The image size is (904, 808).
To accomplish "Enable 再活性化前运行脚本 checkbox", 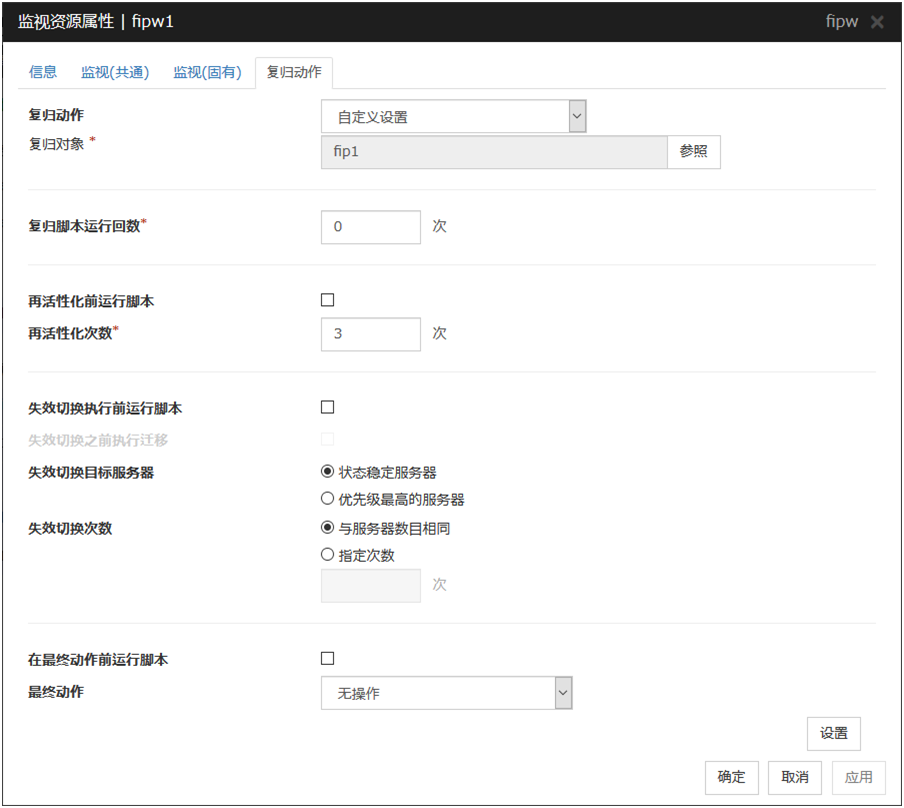I will 327,300.
